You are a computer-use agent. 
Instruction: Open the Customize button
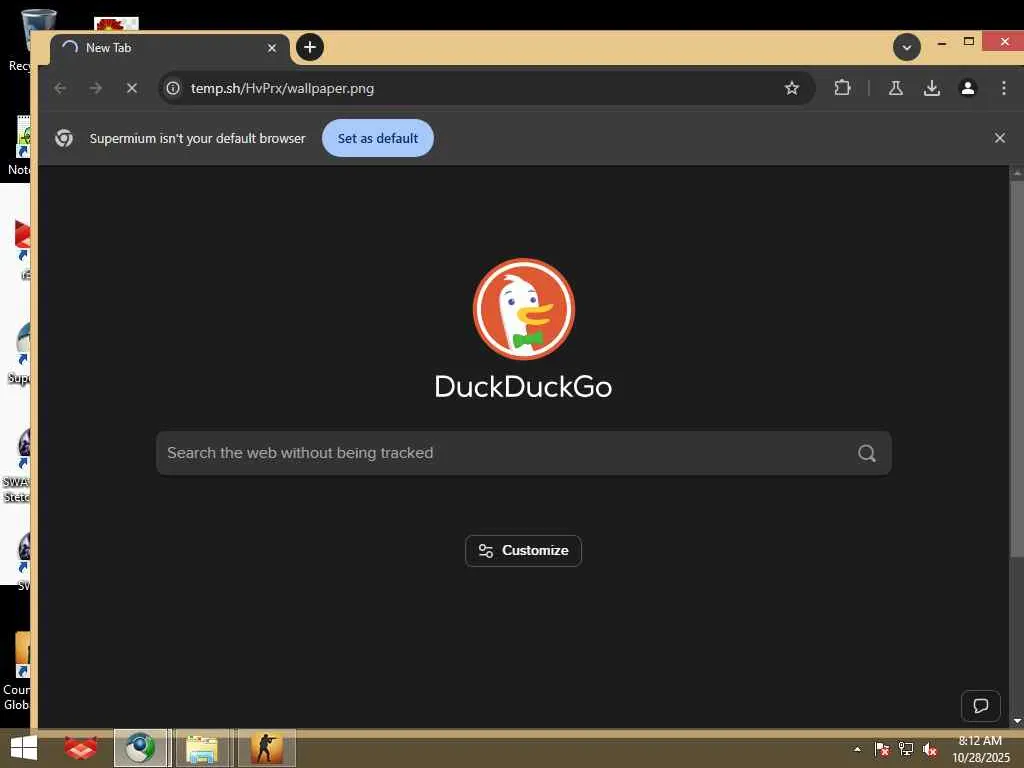(x=523, y=551)
